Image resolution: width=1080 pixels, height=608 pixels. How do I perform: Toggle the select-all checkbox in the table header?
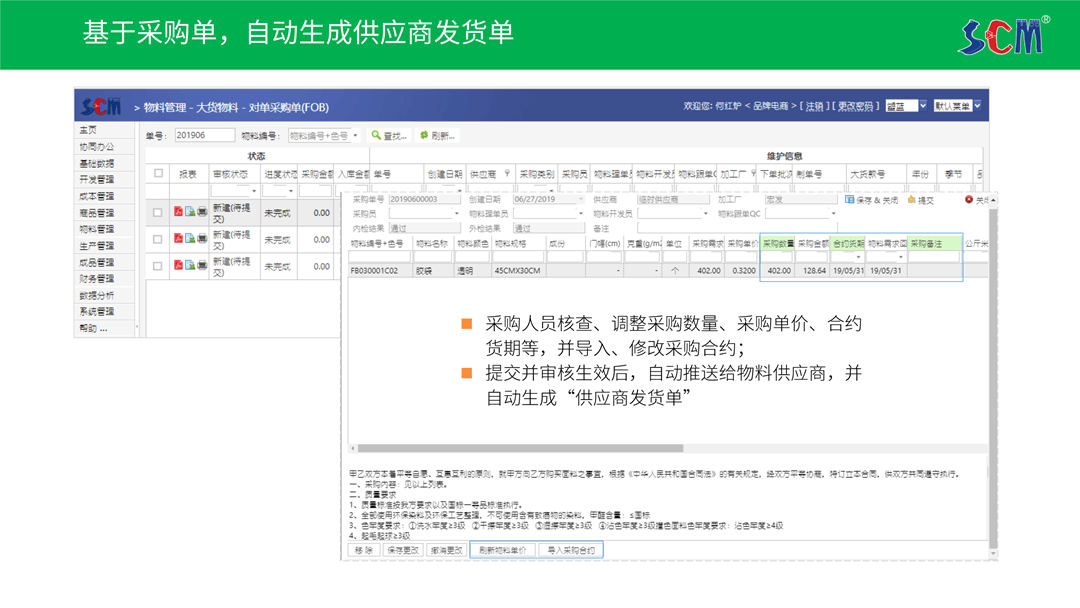pyautogui.click(x=157, y=171)
